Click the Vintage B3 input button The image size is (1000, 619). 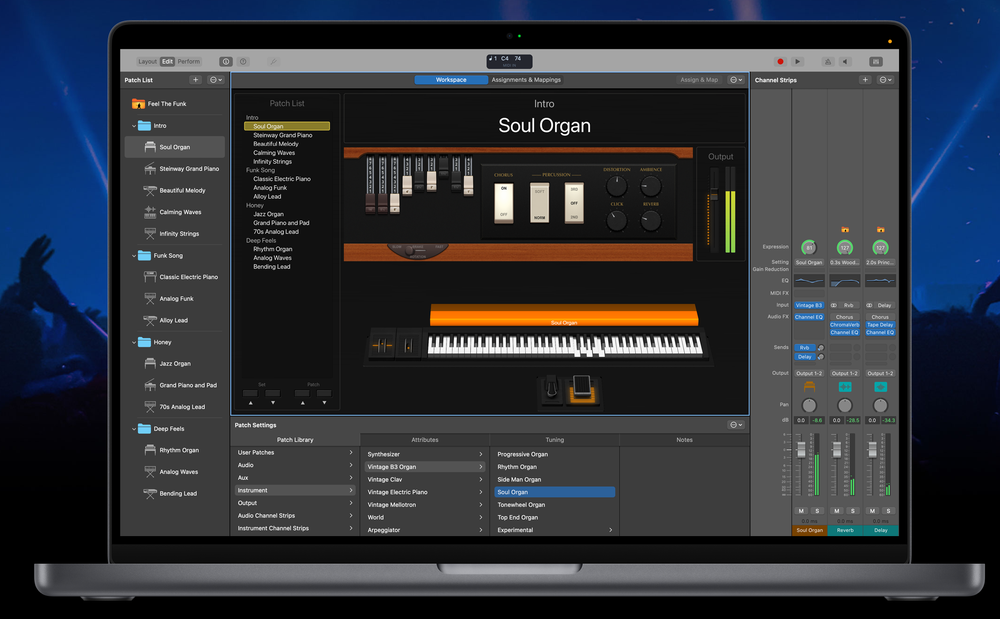(809, 305)
